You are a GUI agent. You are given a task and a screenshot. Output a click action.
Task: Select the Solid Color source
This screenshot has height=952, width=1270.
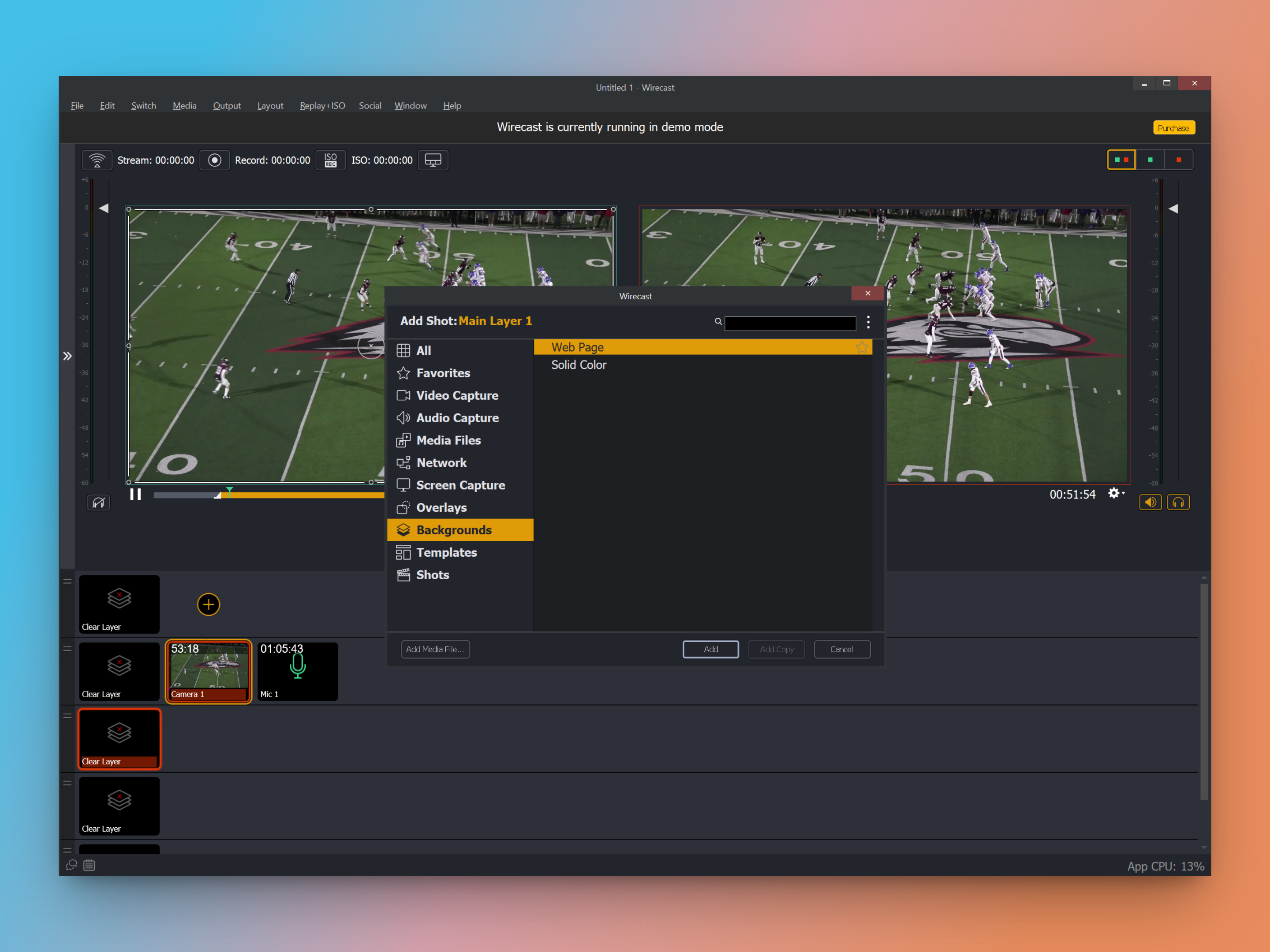(703, 365)
